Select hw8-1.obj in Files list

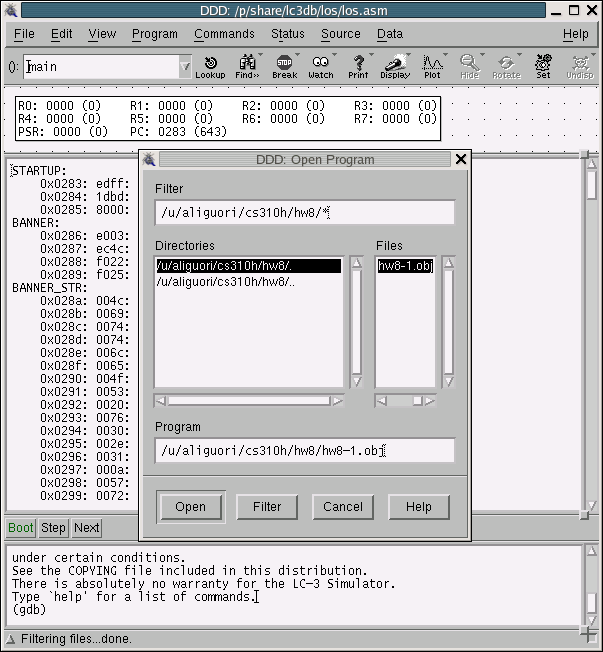(x=405, y=265)
